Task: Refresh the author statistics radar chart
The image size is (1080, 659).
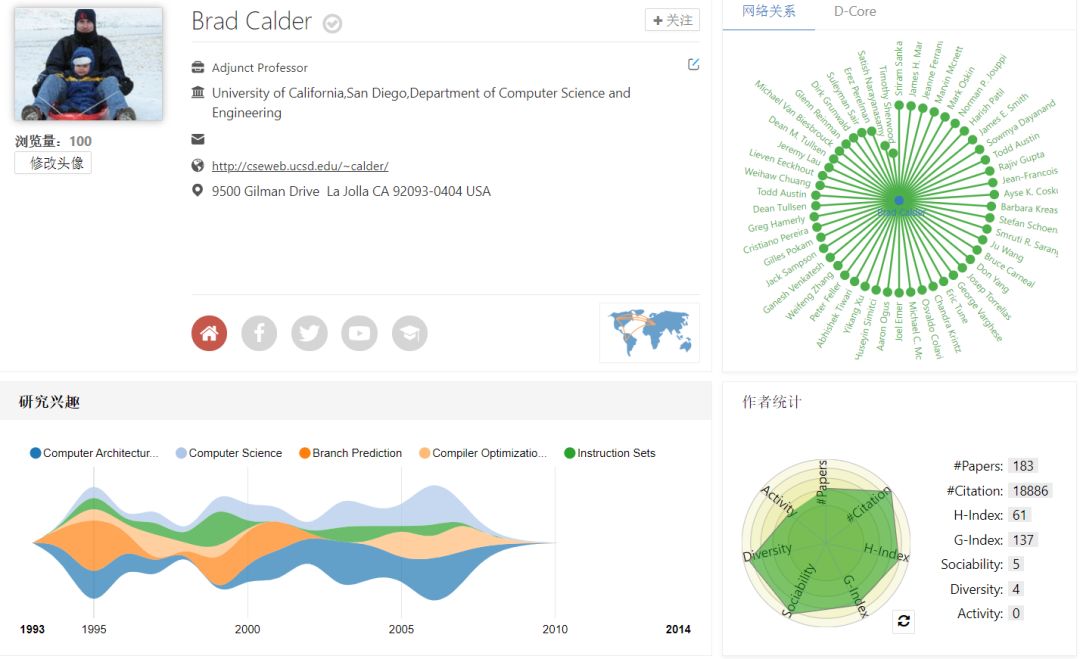Action: pos(904,621)
